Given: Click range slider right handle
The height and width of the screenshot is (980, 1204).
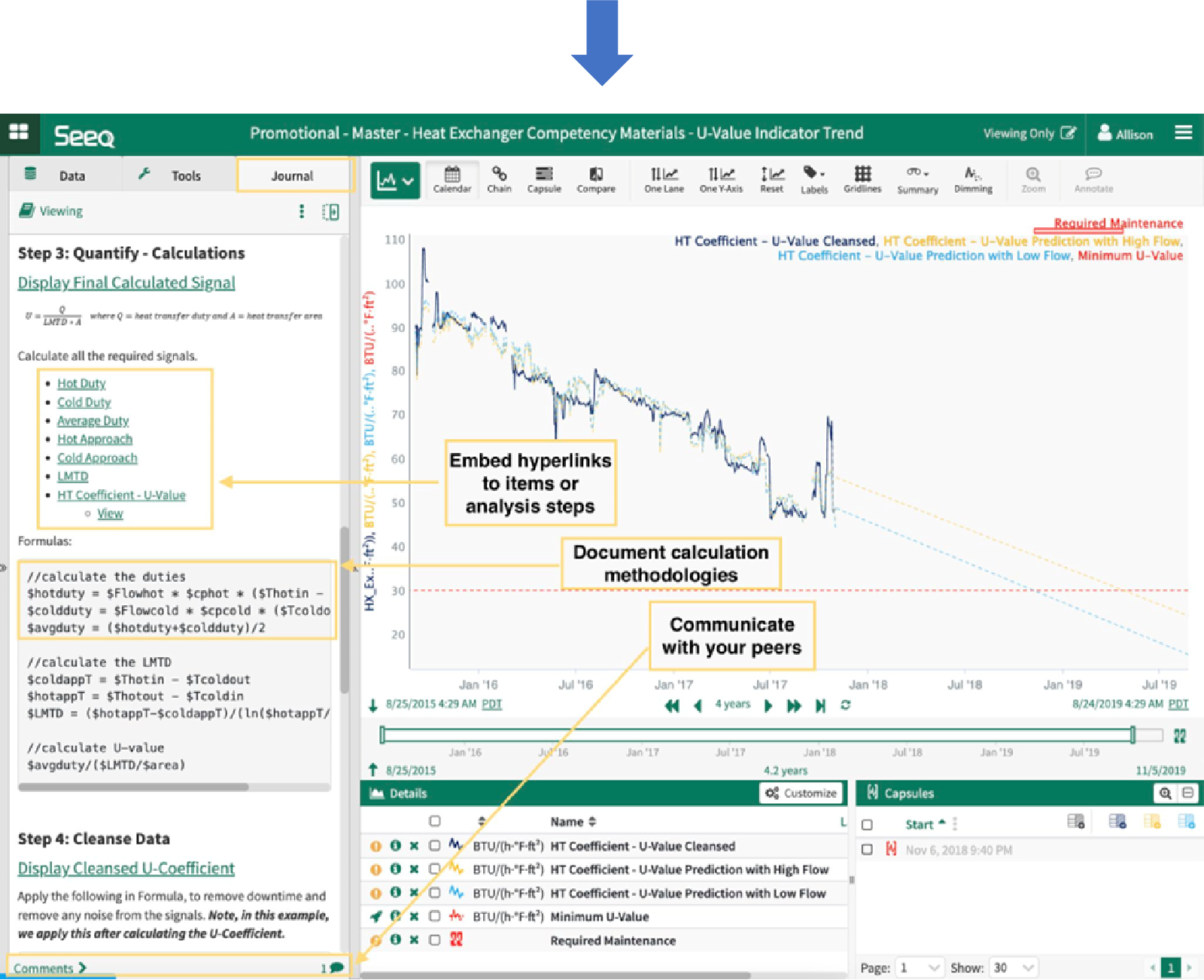Looking at the screenshot, I should coord(1133,735).
